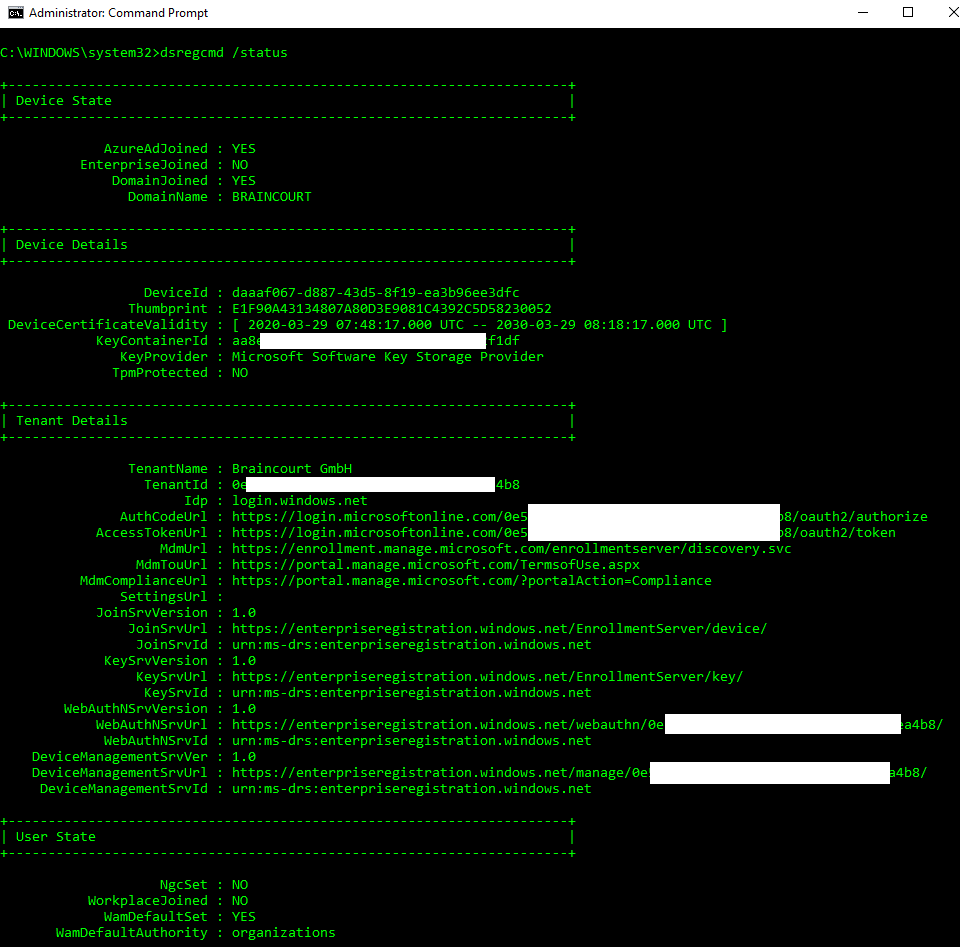960x947 pixels.
Task: Click the TpmProtected value NO
Action: coord(240,373)
